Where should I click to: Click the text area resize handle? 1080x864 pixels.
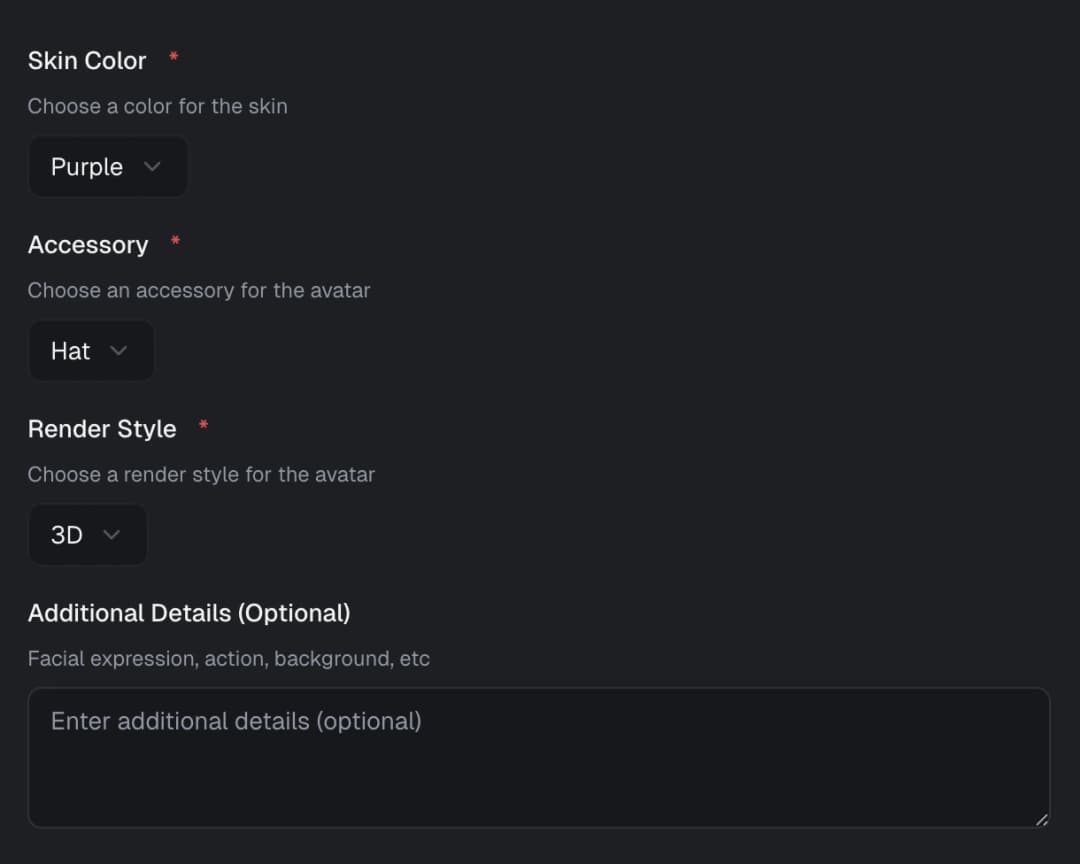(x=1041, y=819)
